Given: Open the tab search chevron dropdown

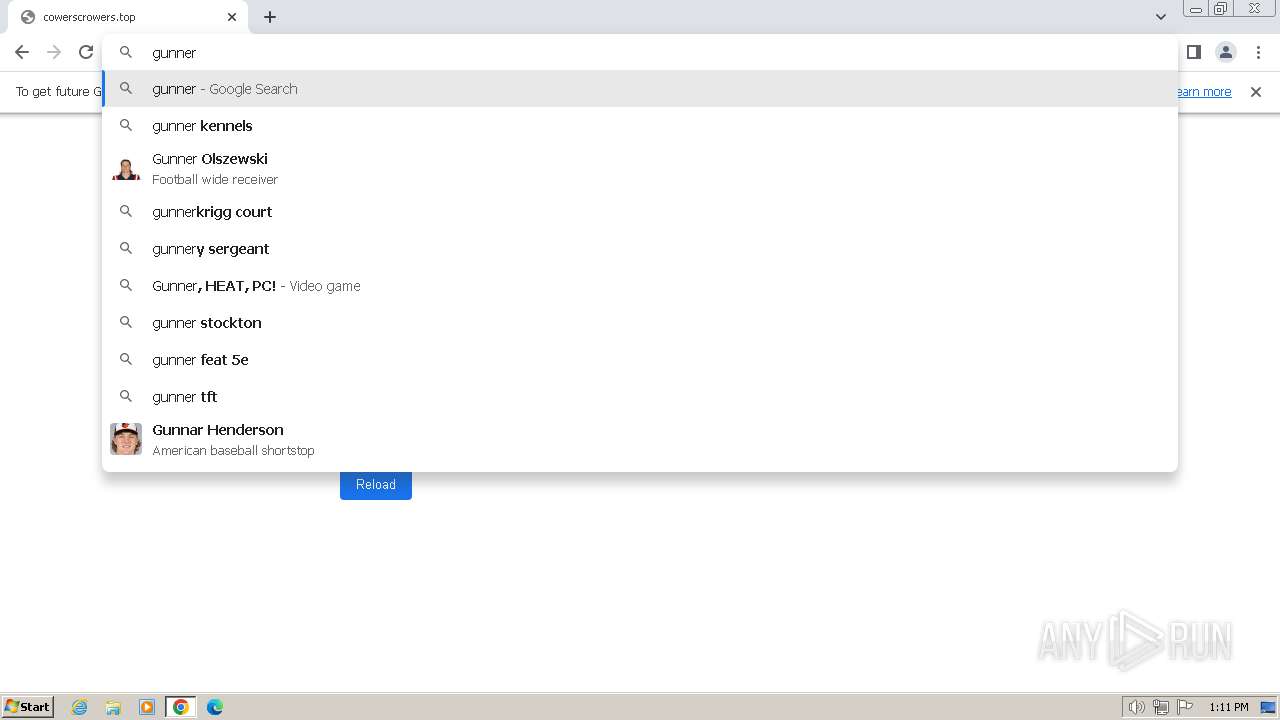Looking at the screenshot, I should click(1161, 17).
